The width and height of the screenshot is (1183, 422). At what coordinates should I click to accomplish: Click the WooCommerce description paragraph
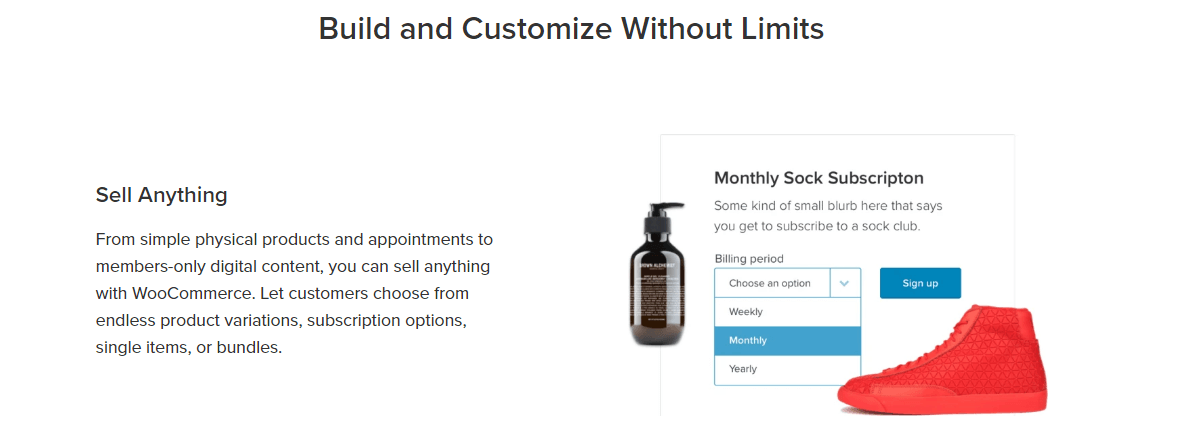tap(294, 294)
